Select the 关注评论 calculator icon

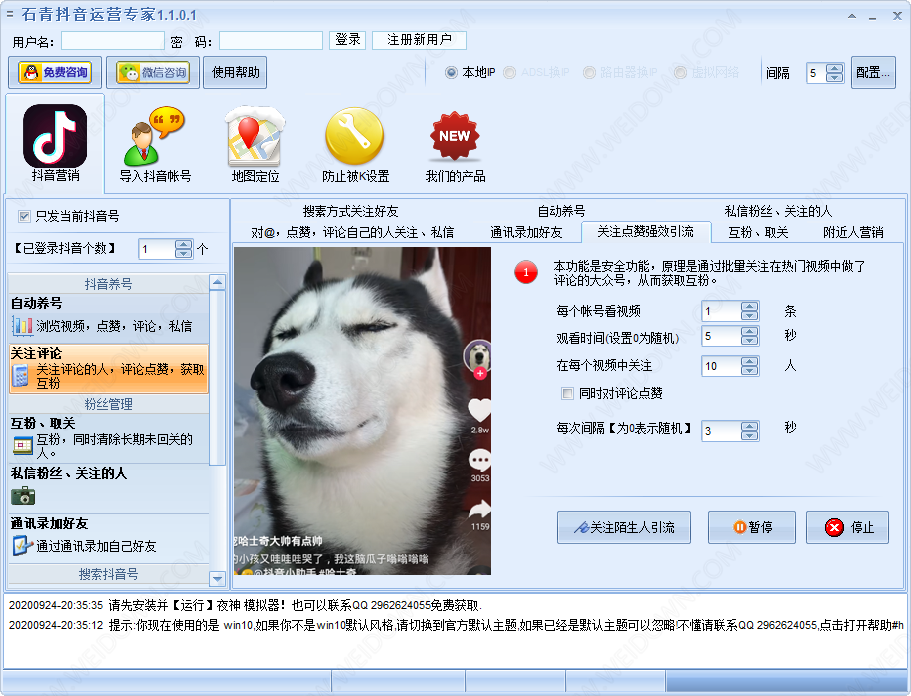click(21, 376)
